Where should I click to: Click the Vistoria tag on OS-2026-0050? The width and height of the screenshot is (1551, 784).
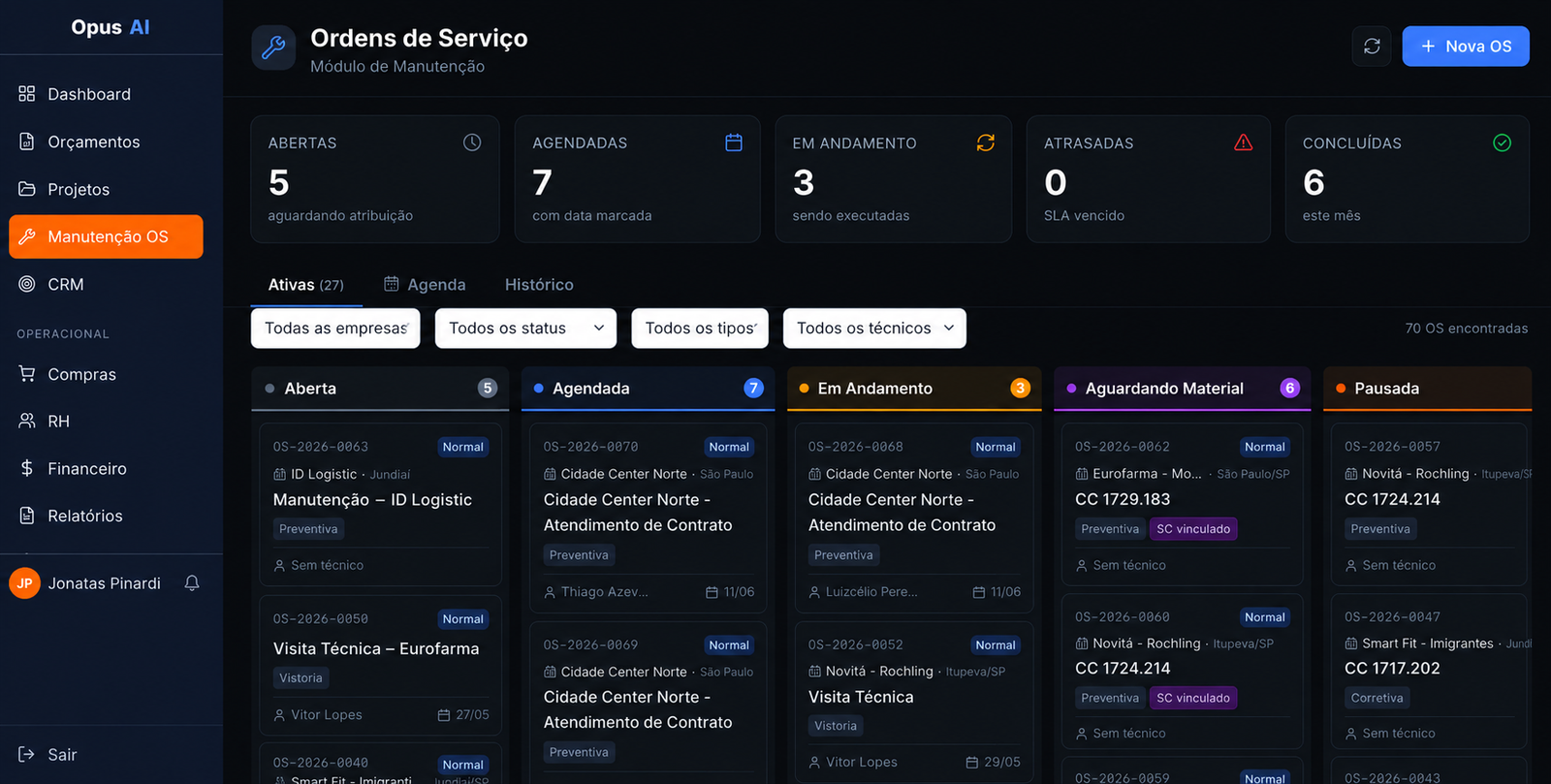(301, 678)
